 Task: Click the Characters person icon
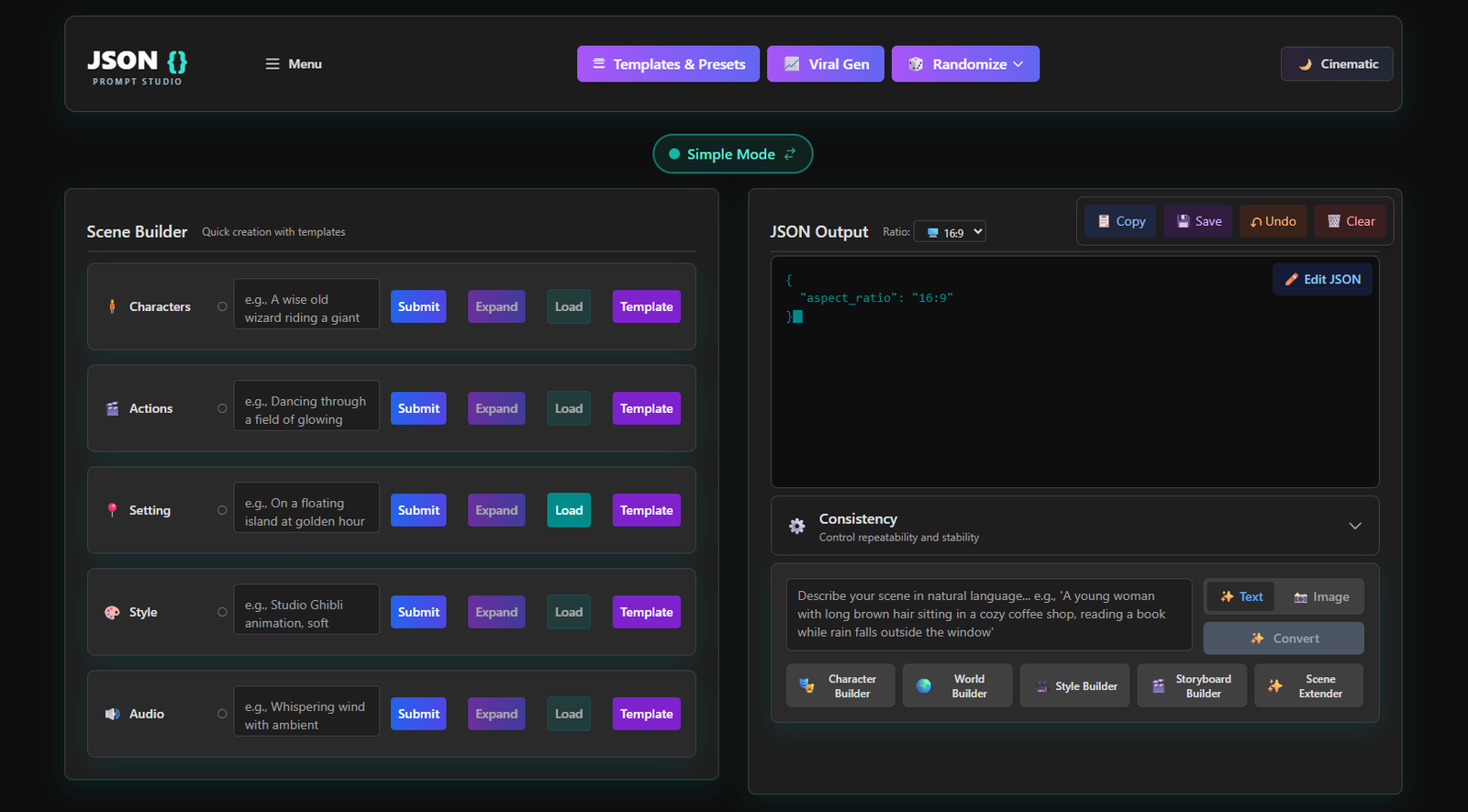[x=112, y=306]
